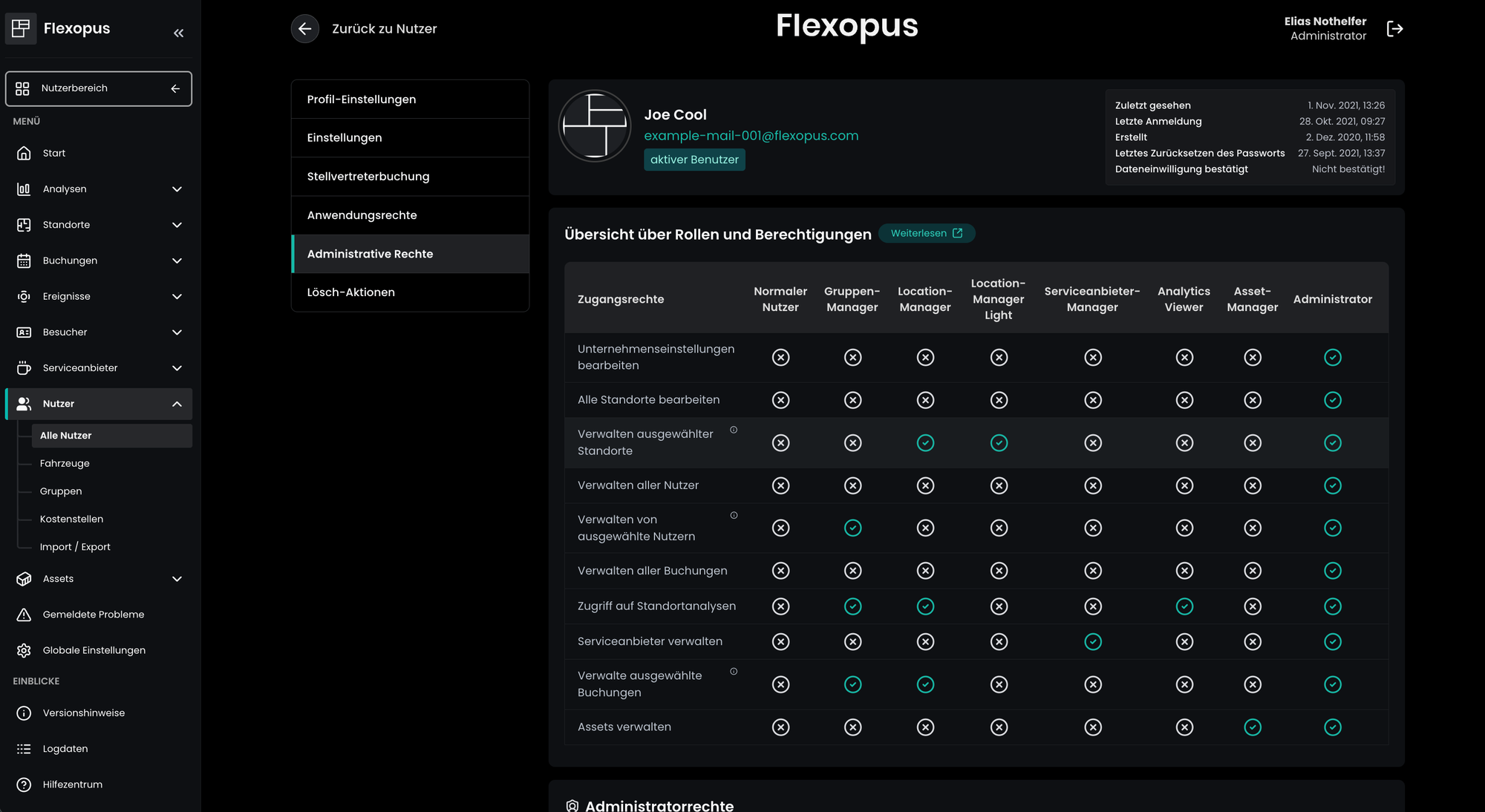Click the back arrow circle button
Screen dimensions: 1485x812
(304, 29)
